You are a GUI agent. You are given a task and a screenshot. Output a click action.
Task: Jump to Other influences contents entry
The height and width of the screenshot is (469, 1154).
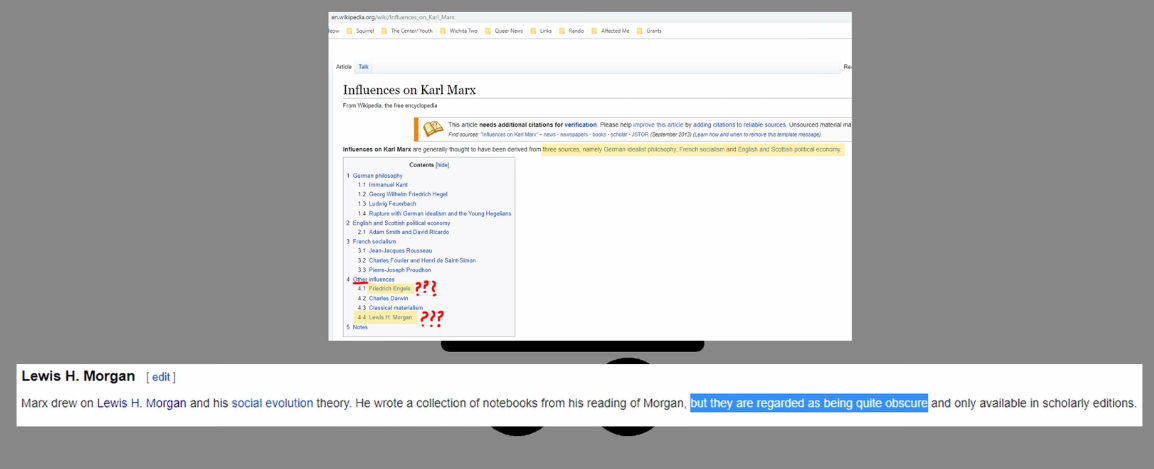click(373, 280)
